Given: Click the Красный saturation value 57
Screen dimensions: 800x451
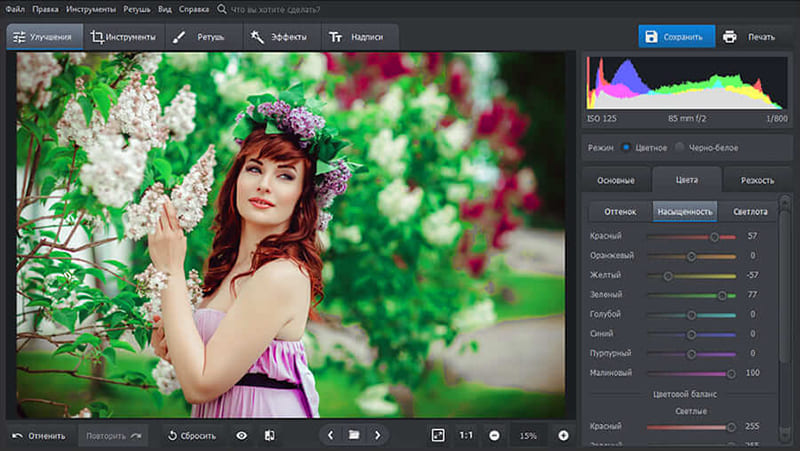Looking at the screenshot, I should (x=752, y=236).
